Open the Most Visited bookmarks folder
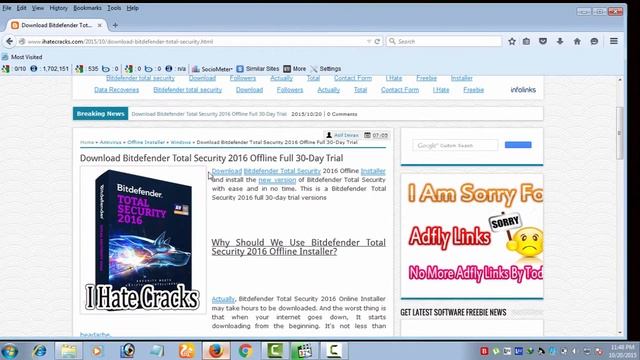The image size is (640, 360). click(x=22, y=57)
